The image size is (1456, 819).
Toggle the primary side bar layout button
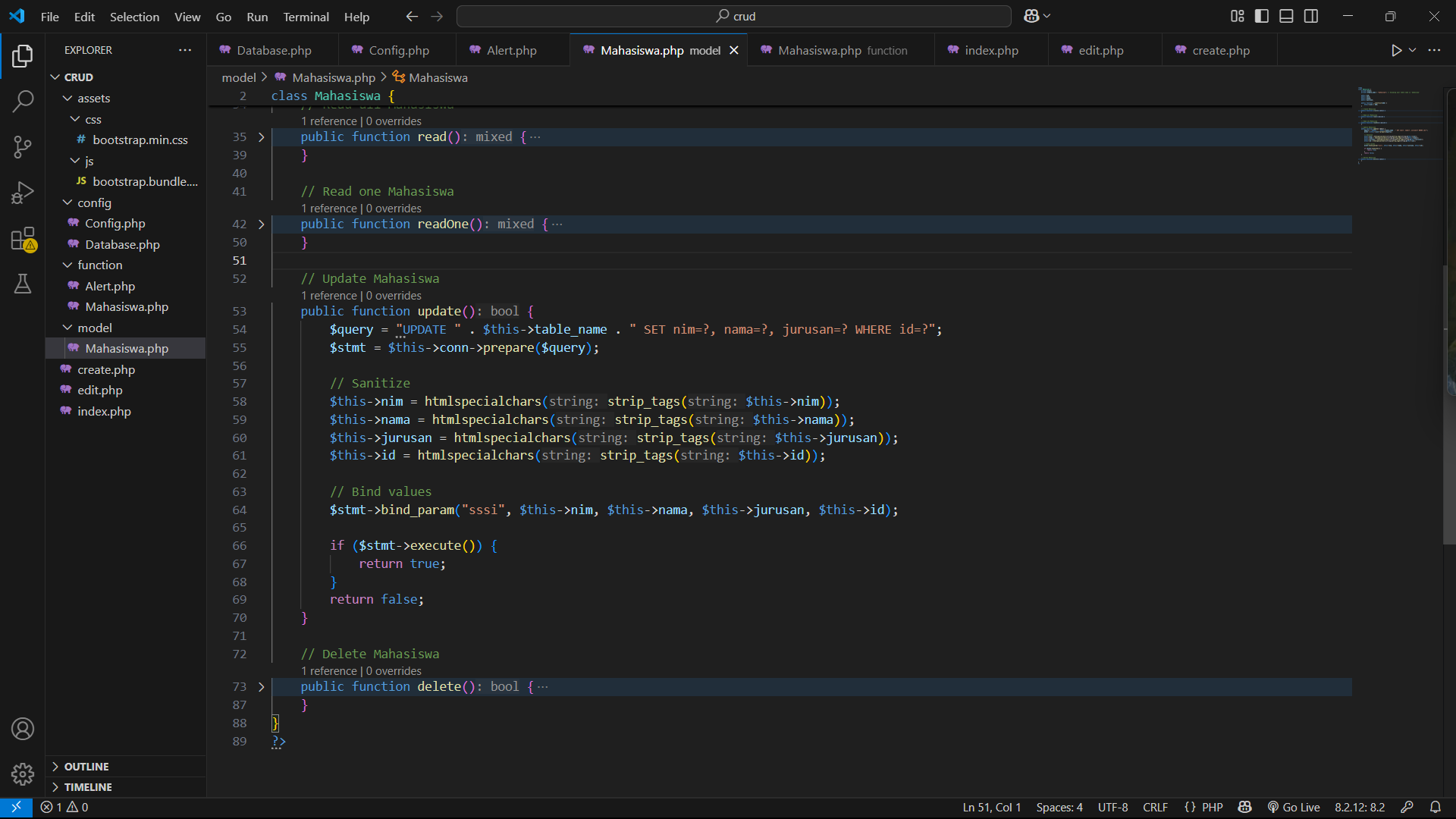pyautogui.click(x=1262, y=16)
